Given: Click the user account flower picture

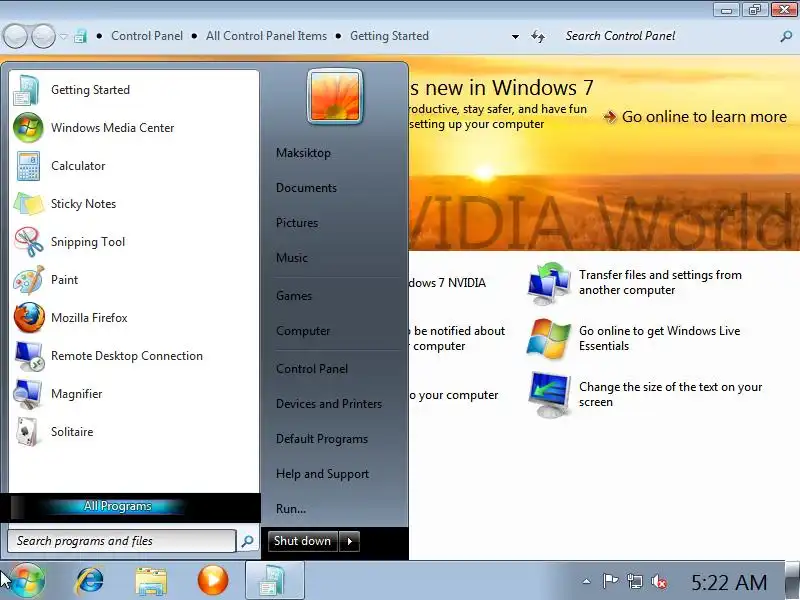Looking at the screenshot, I should (335, 97).
